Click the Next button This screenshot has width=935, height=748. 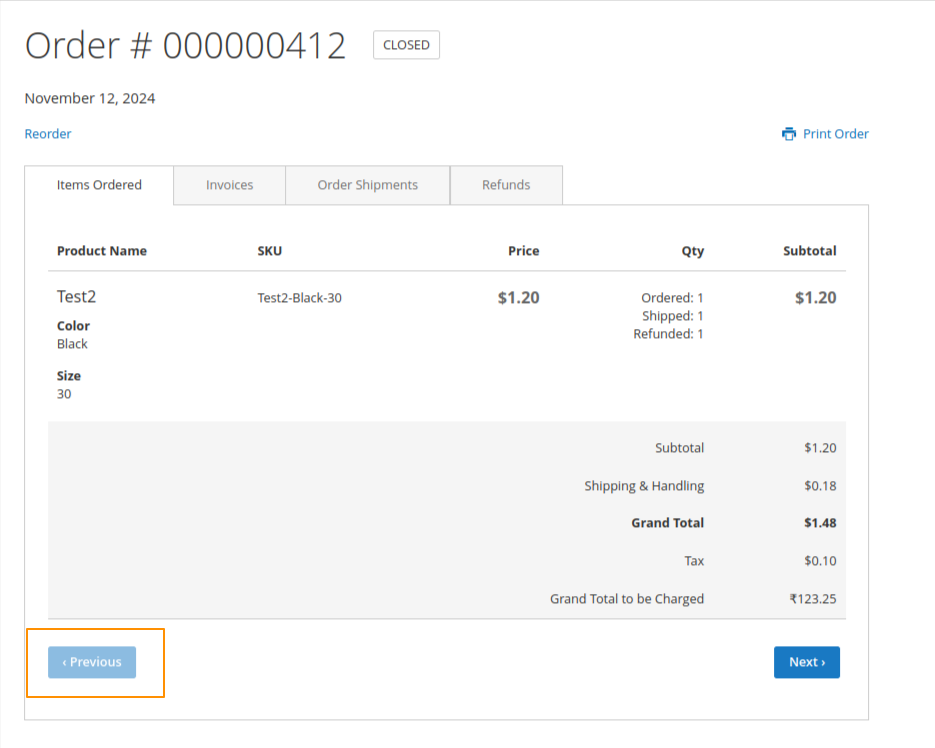point(806,662)
